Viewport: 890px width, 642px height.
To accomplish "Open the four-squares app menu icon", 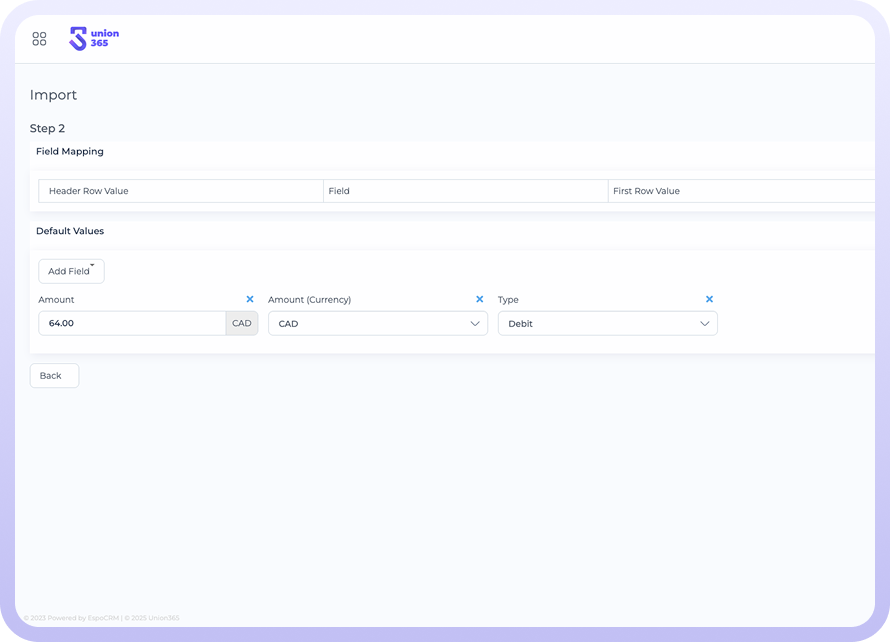I will (39, 39).
